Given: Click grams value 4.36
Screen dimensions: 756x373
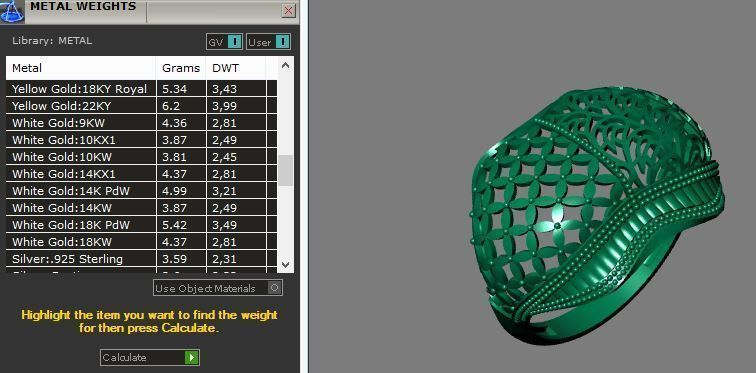Looking at the screenshot, I should pos(175,123).
